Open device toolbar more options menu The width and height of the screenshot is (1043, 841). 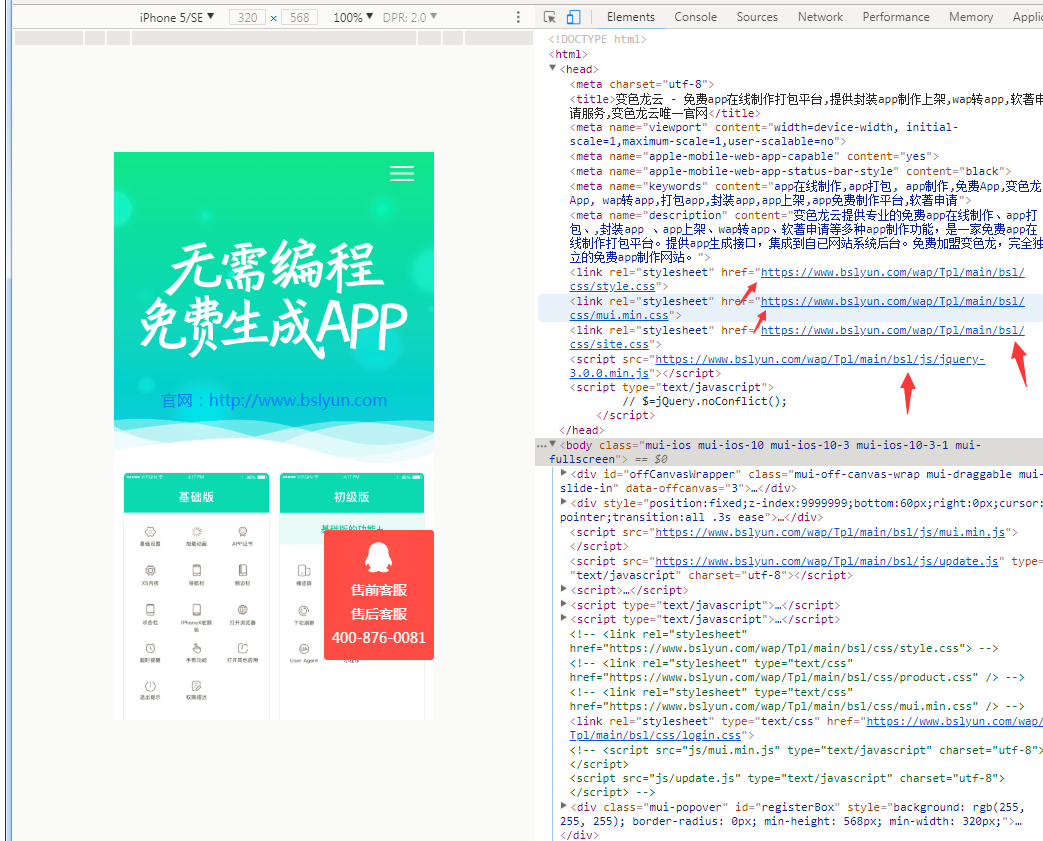tap(518, 17)
